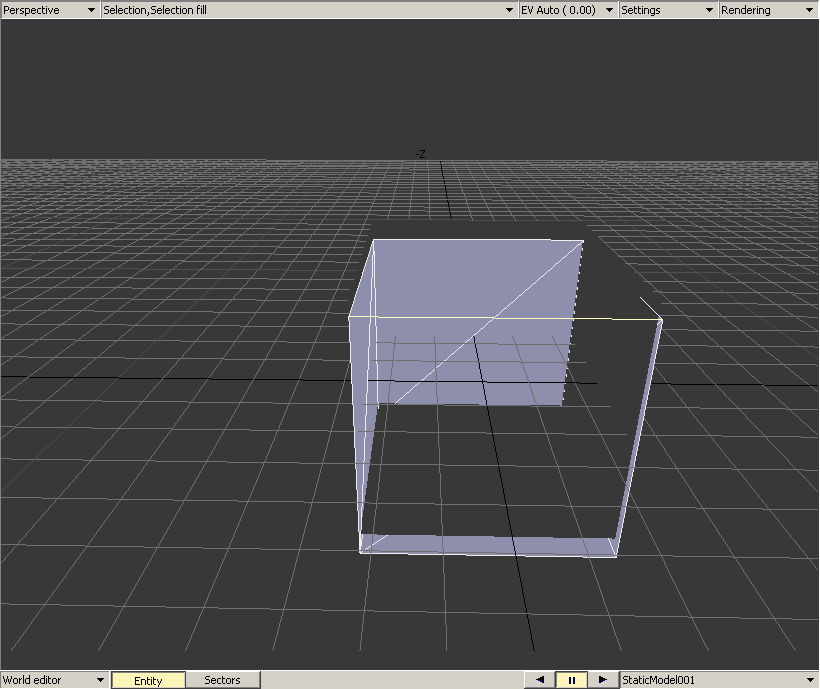Click the previous frame arrow button
This screenshot has height=689, width=820.
coord(540,680)
